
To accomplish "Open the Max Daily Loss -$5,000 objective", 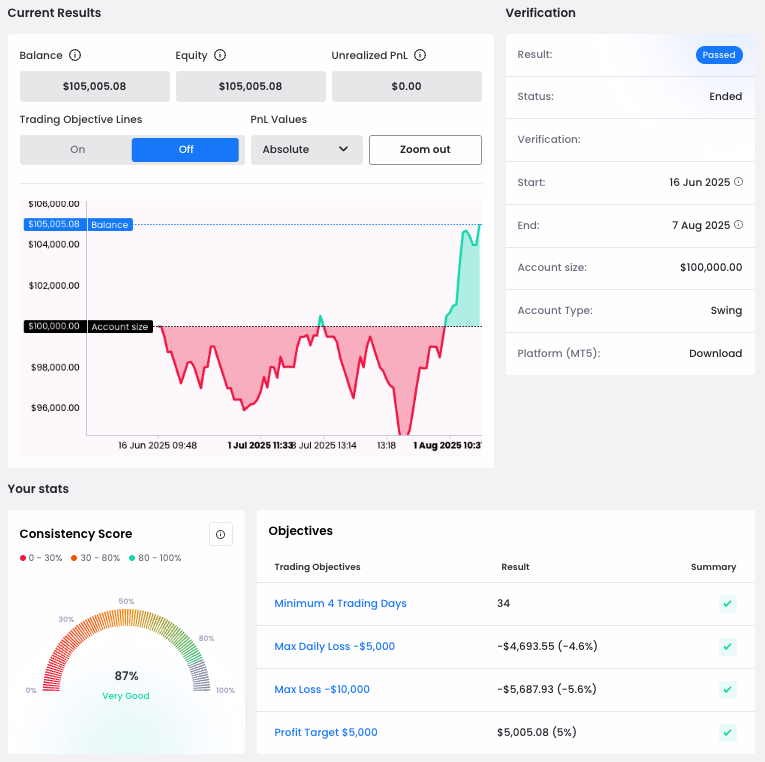I will pos(334,646).
